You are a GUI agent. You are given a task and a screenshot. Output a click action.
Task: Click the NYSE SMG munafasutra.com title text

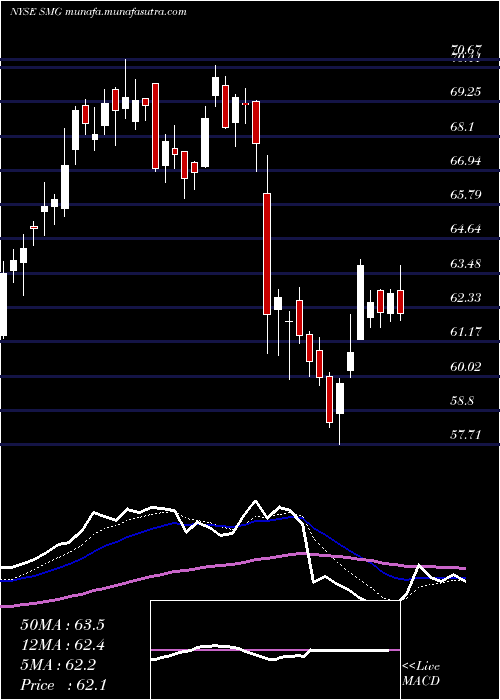tap(98, 12)
